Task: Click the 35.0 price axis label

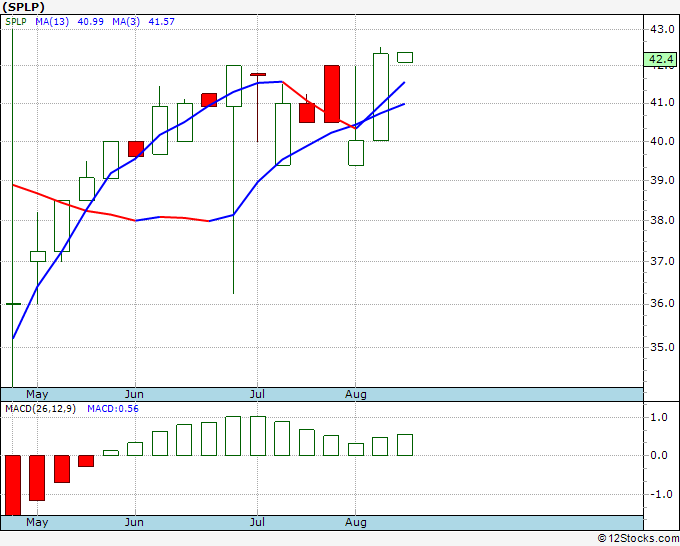Action: 662,347
